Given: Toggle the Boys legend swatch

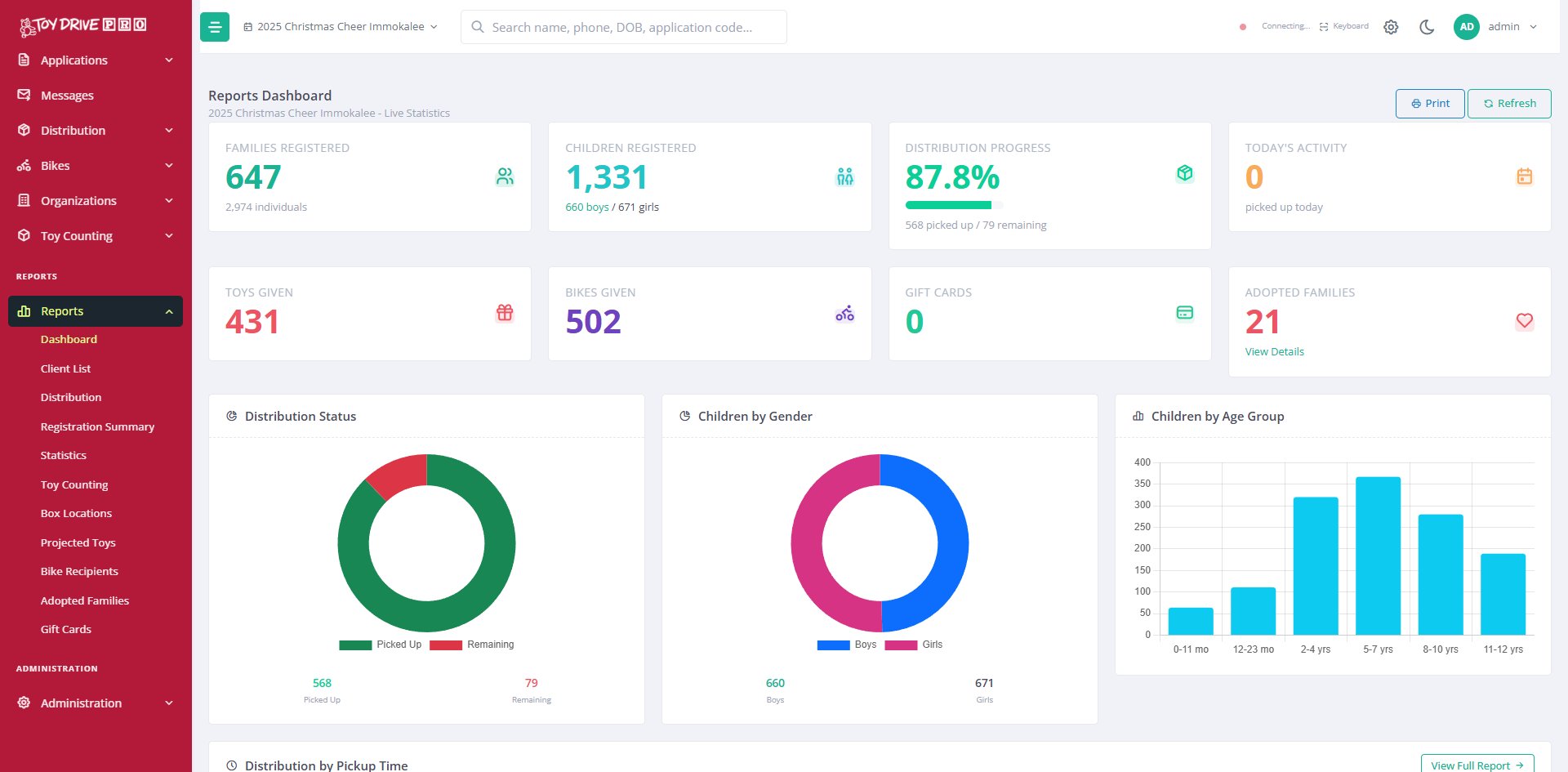Looking at the screenshot, I should 834,645.
